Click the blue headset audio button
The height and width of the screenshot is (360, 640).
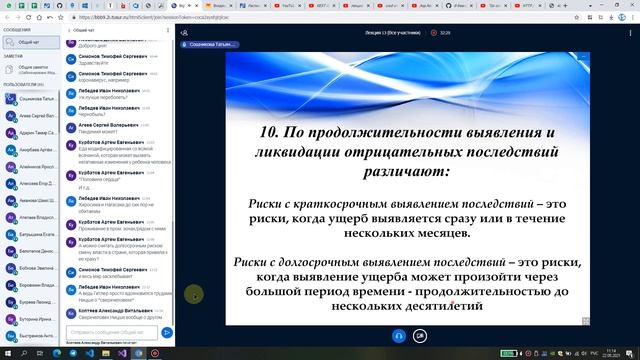[x=399, y=336]
